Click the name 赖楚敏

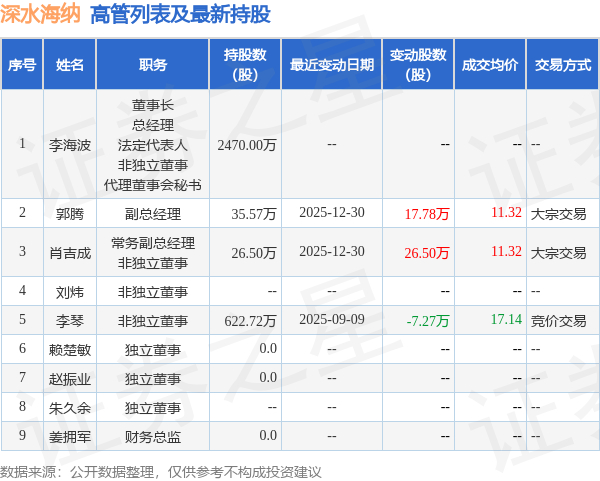coord(70,350)
